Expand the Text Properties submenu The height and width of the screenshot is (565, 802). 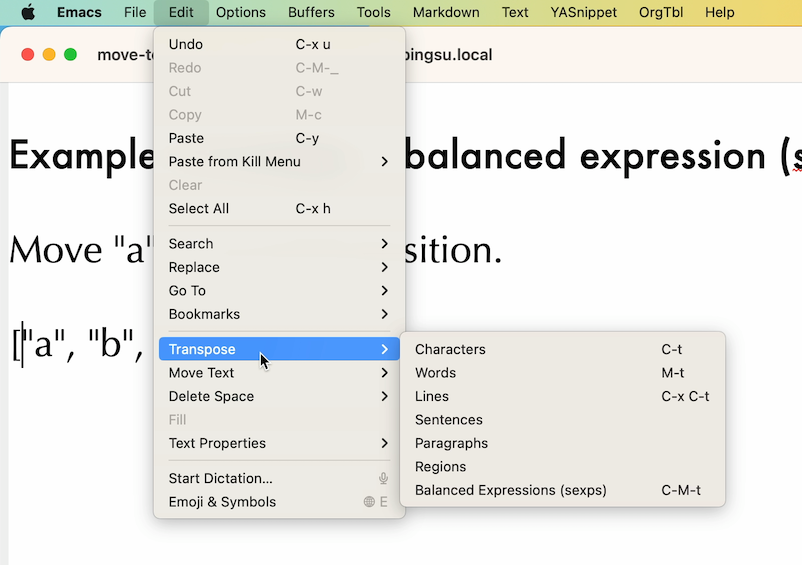(279, 443)
